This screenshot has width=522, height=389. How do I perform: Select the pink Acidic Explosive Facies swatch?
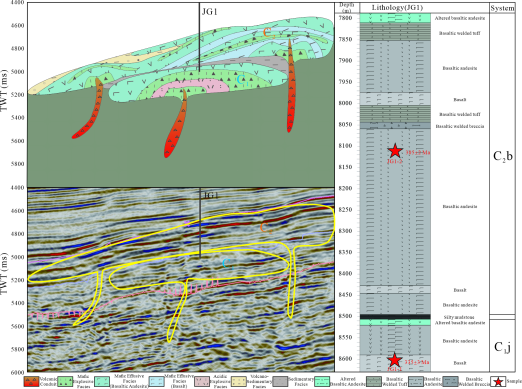(203, 382)
